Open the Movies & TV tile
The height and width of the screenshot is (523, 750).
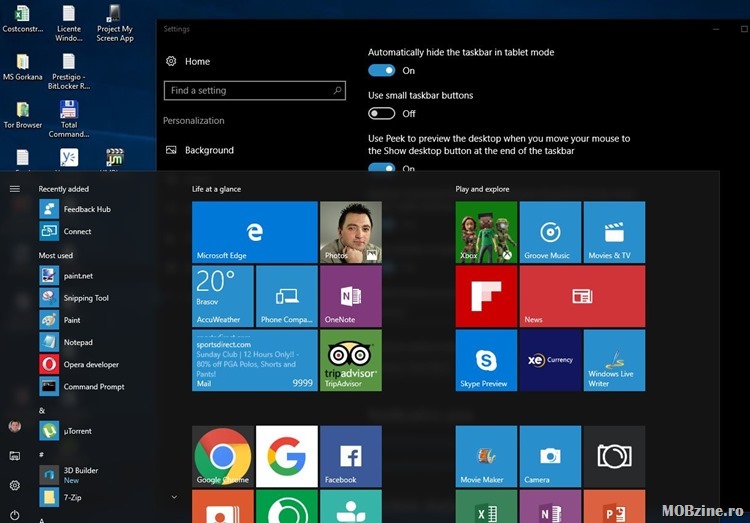pos(614,232)
